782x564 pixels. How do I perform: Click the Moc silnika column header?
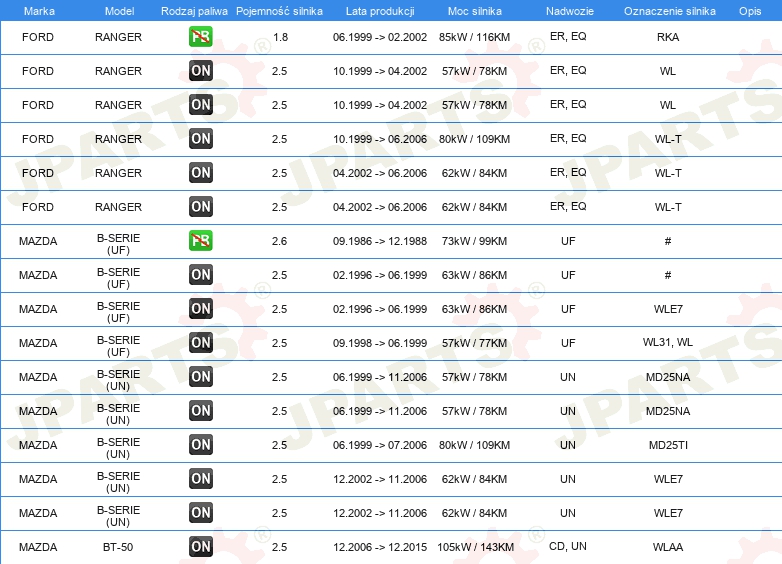475,11
